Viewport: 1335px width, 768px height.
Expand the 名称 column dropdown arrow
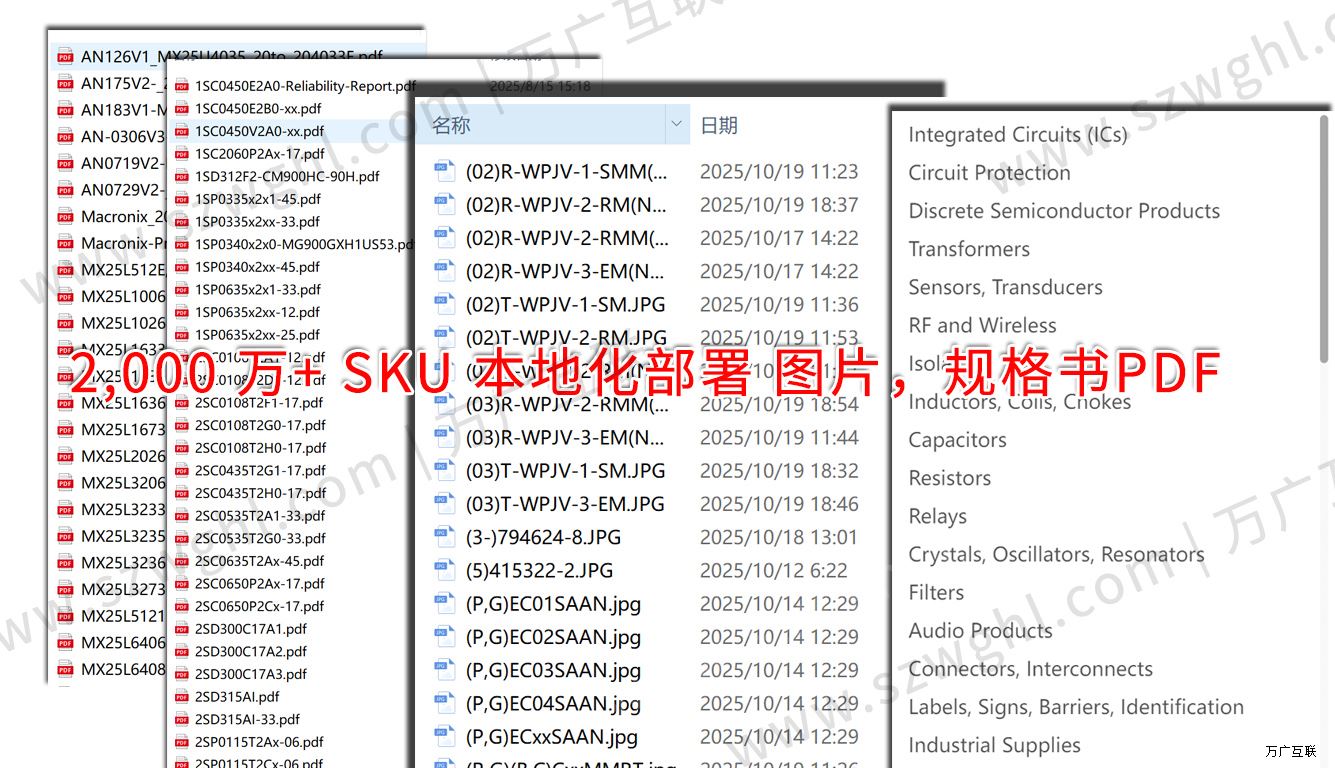coord(677,125)
